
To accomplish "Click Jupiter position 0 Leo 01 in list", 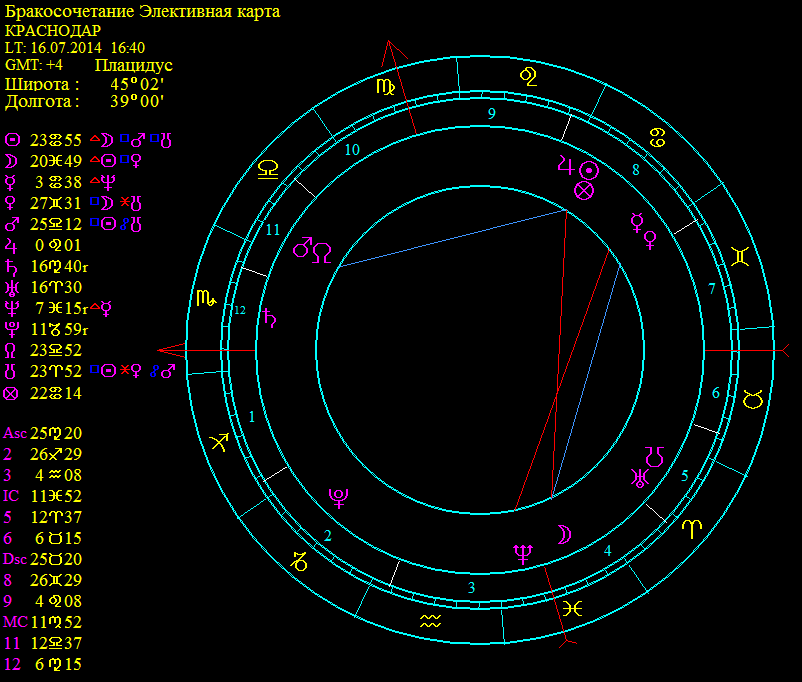I will pos(58,245).
